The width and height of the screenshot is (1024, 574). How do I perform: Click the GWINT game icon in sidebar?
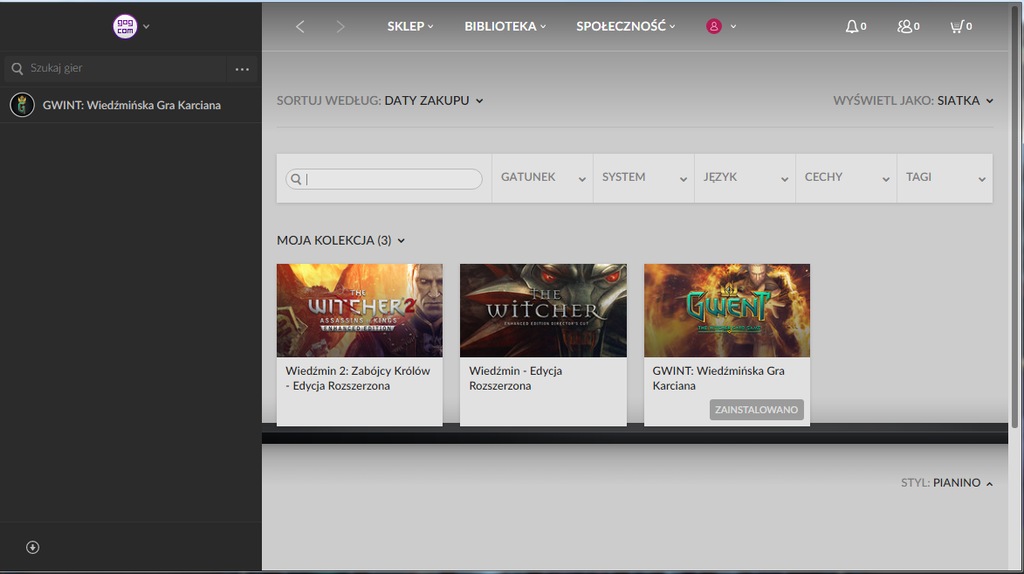(x=22, y=104)
